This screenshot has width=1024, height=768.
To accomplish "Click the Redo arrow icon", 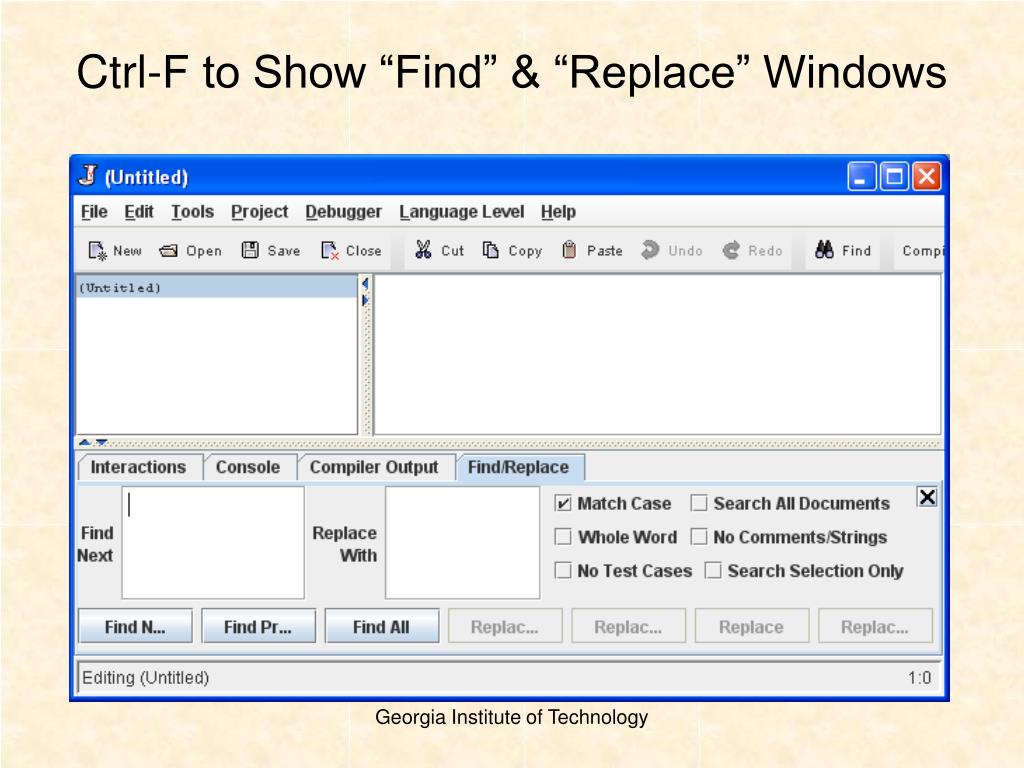I will click(731, 250).
